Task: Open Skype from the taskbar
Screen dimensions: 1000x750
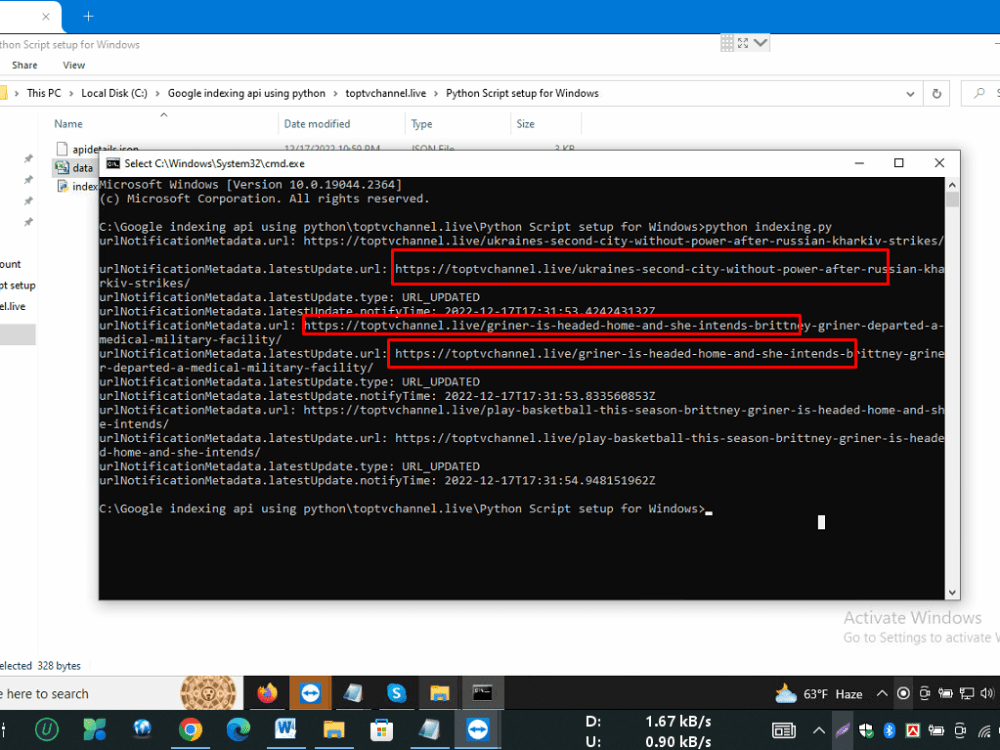Action: (395, 692)
